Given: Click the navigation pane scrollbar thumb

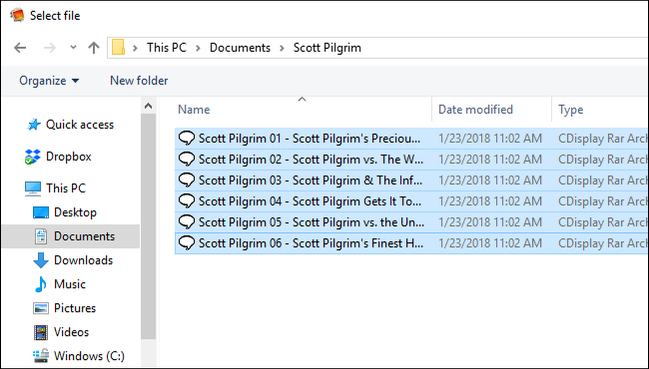Looking at the screenshot, I should pyautogui.click(x=148, y=227).
